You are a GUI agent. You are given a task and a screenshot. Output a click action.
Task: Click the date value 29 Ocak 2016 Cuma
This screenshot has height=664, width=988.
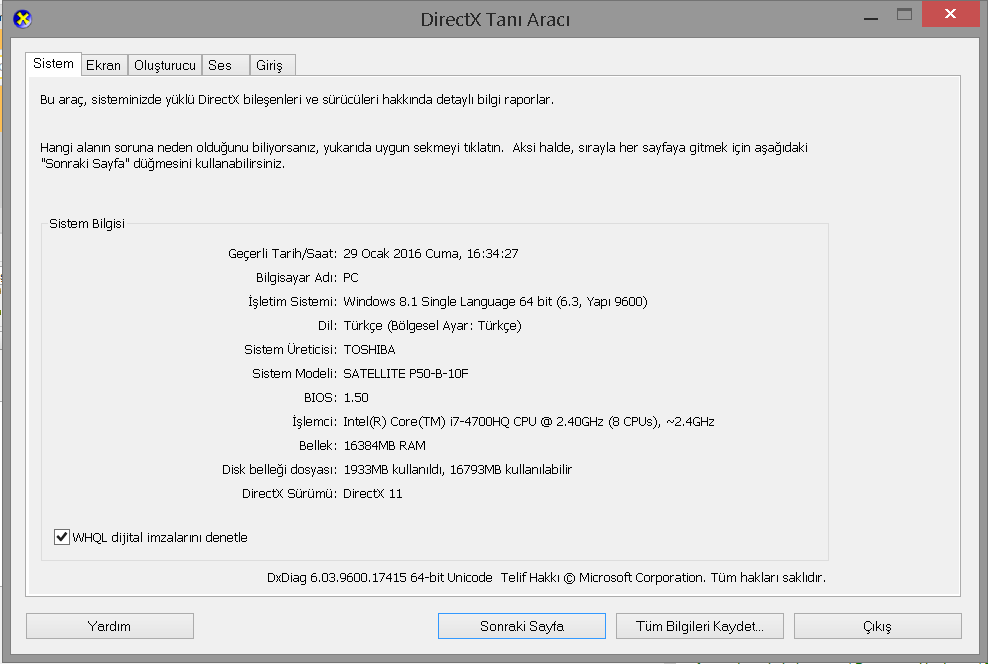click(431, 254)
